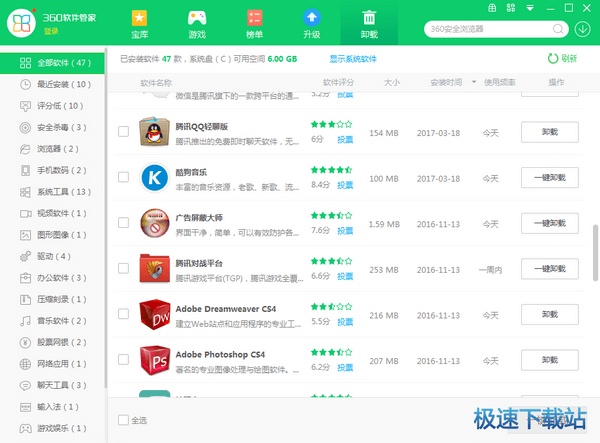The width and height of the screenshot is (600, 443).
Task: Click the 酷狗音乐 K icon
Action: click(x=154, y=178)
